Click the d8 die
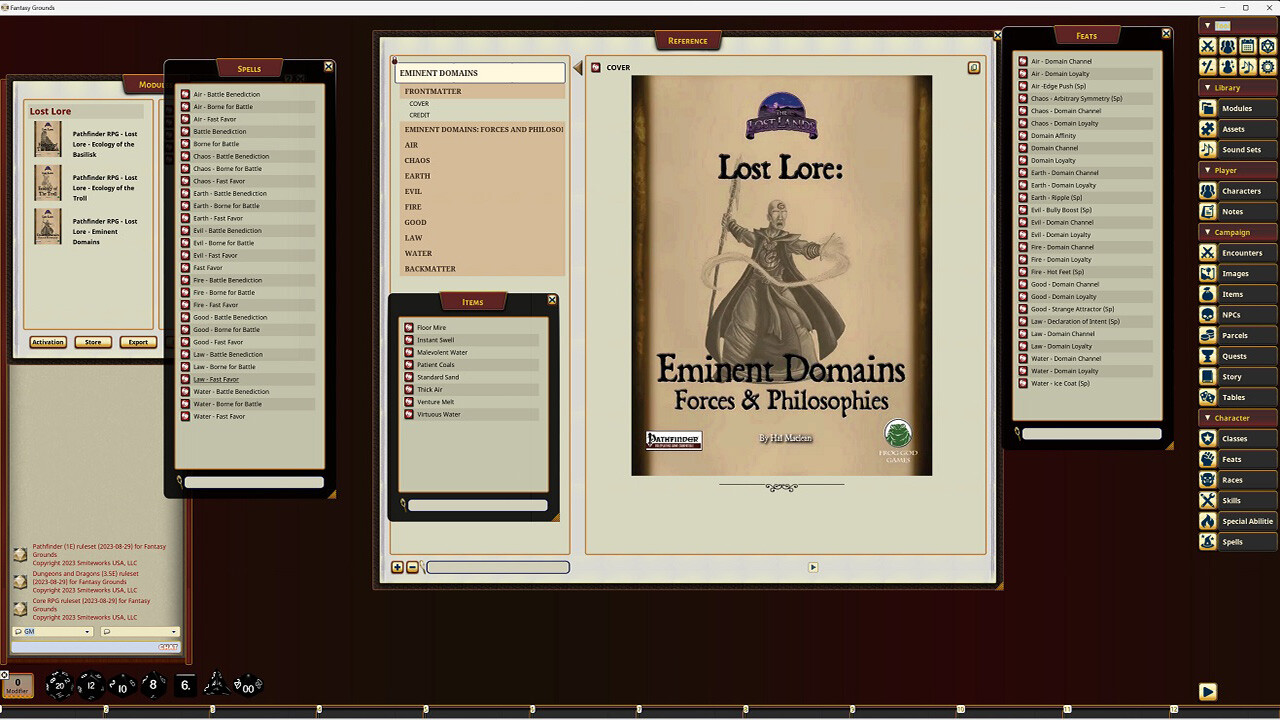1280x720 pixels. [152, 685]
